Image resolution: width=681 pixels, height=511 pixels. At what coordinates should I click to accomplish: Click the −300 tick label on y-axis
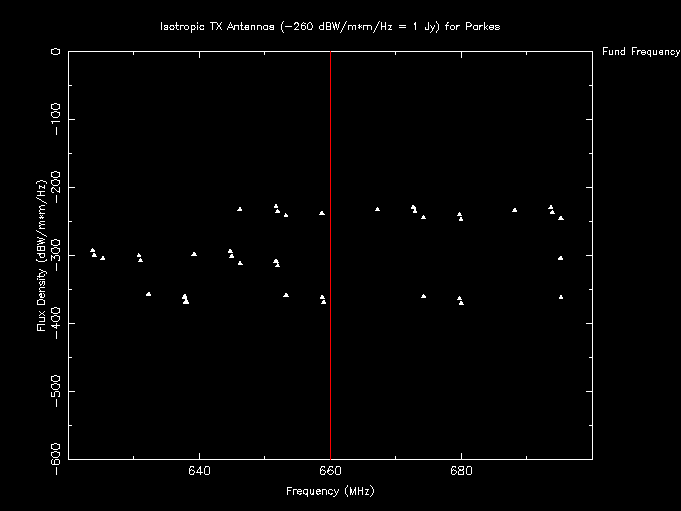click(56, 254)
